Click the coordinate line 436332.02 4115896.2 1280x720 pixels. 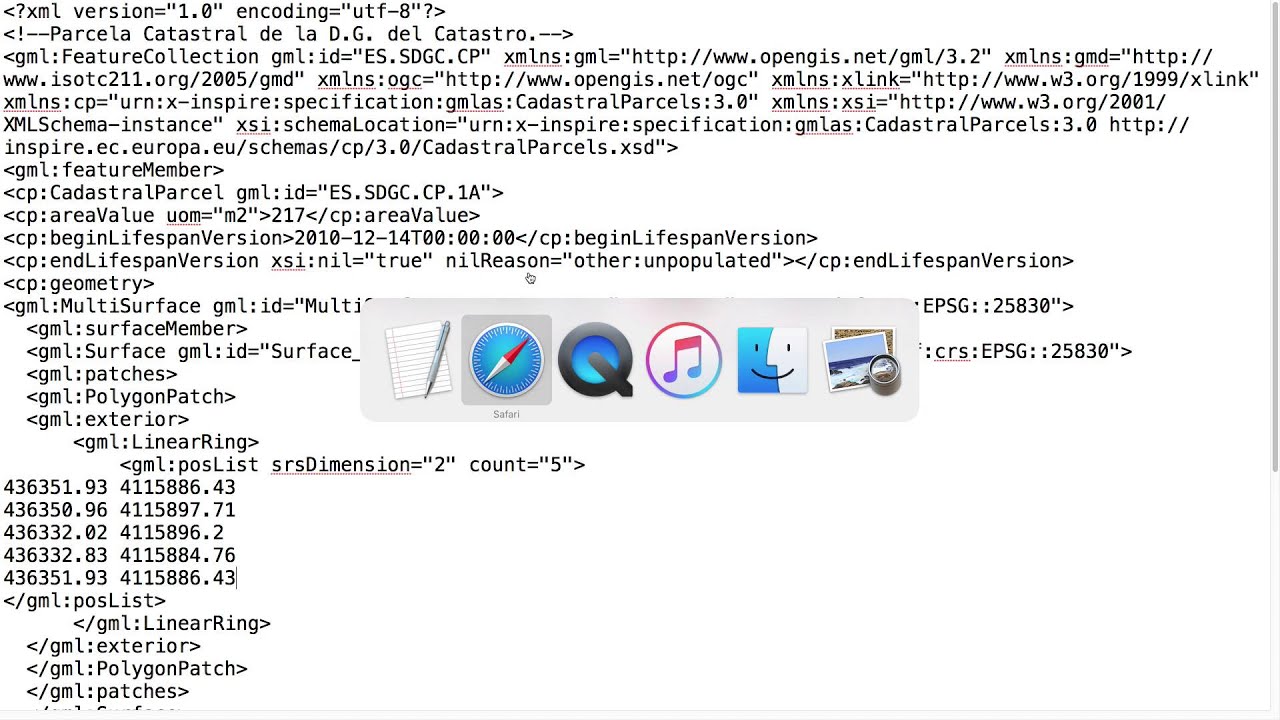(114, 533)
